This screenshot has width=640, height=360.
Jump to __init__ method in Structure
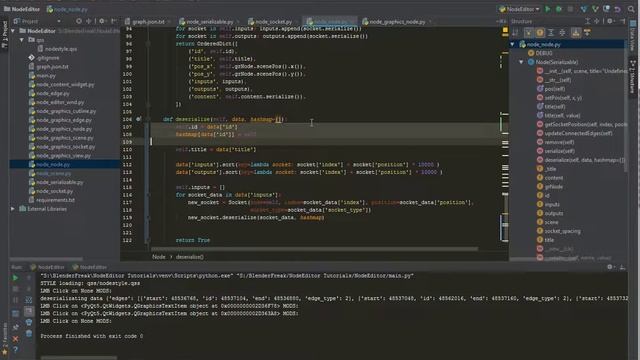[582, 71]
